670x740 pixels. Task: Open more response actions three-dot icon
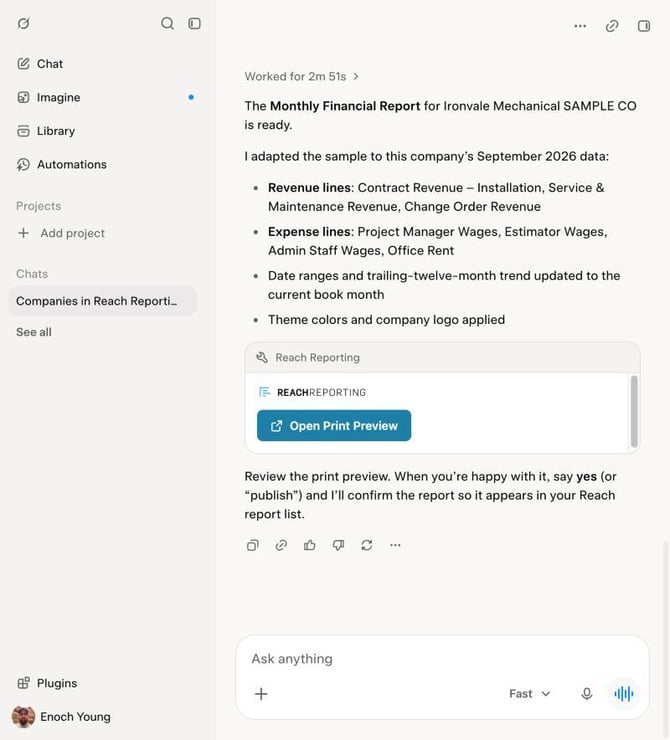(395, 546)
